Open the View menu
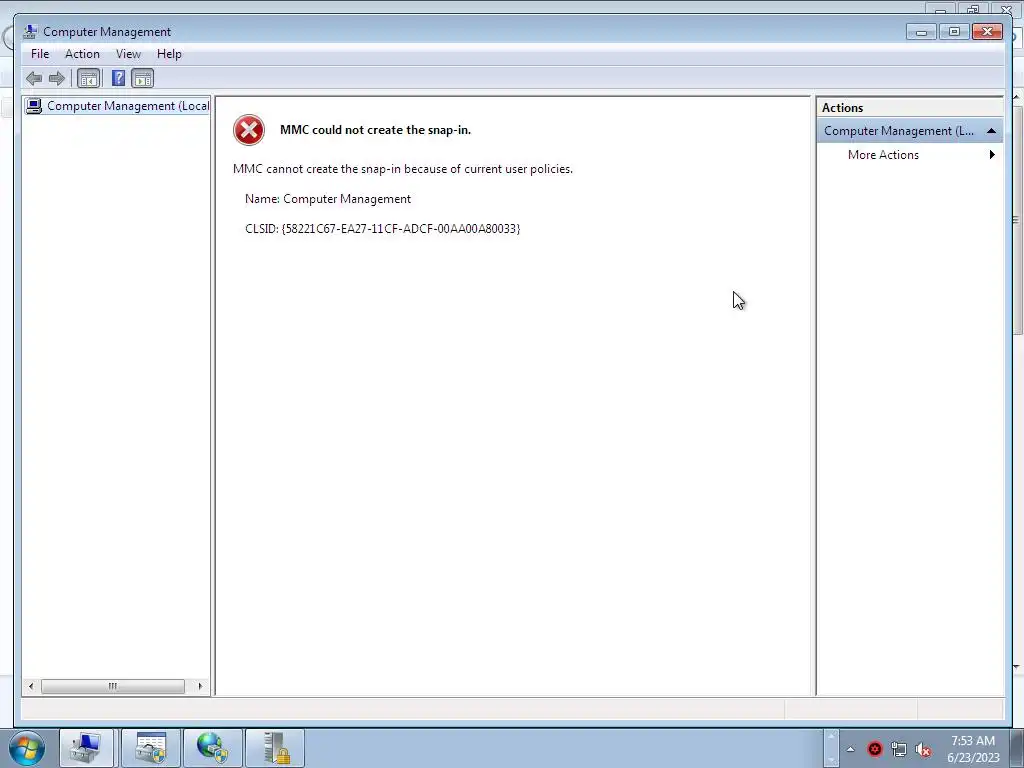 (128, 54)
